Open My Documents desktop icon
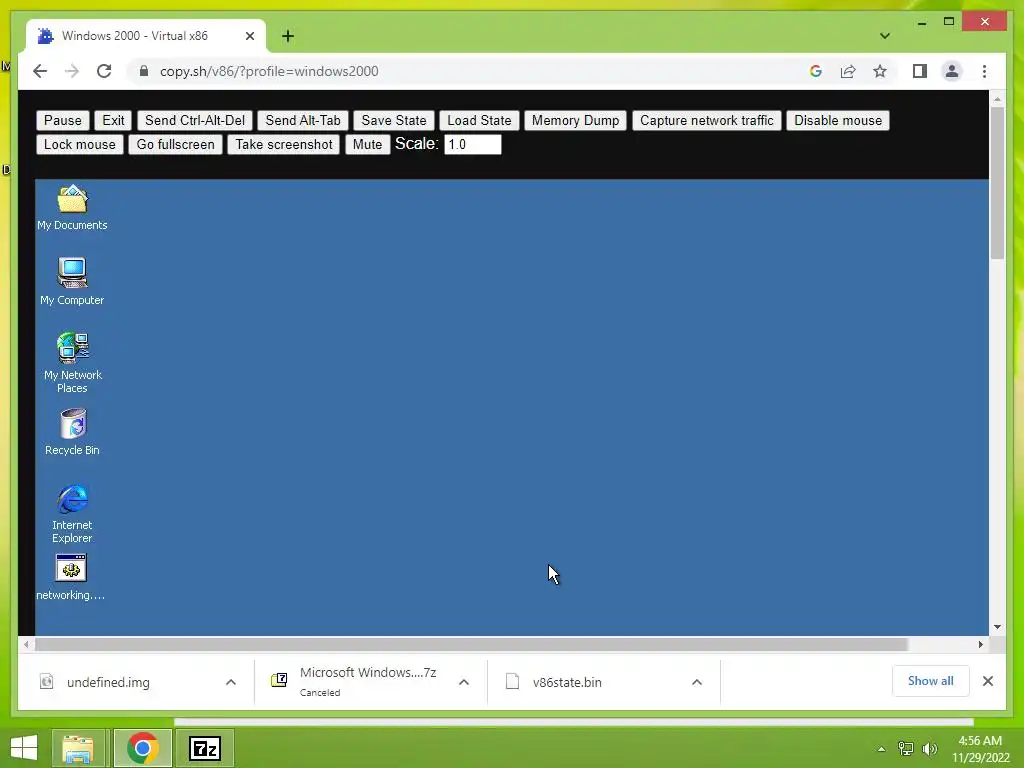This screenshot has height=768, width=1024. point(72,208)
